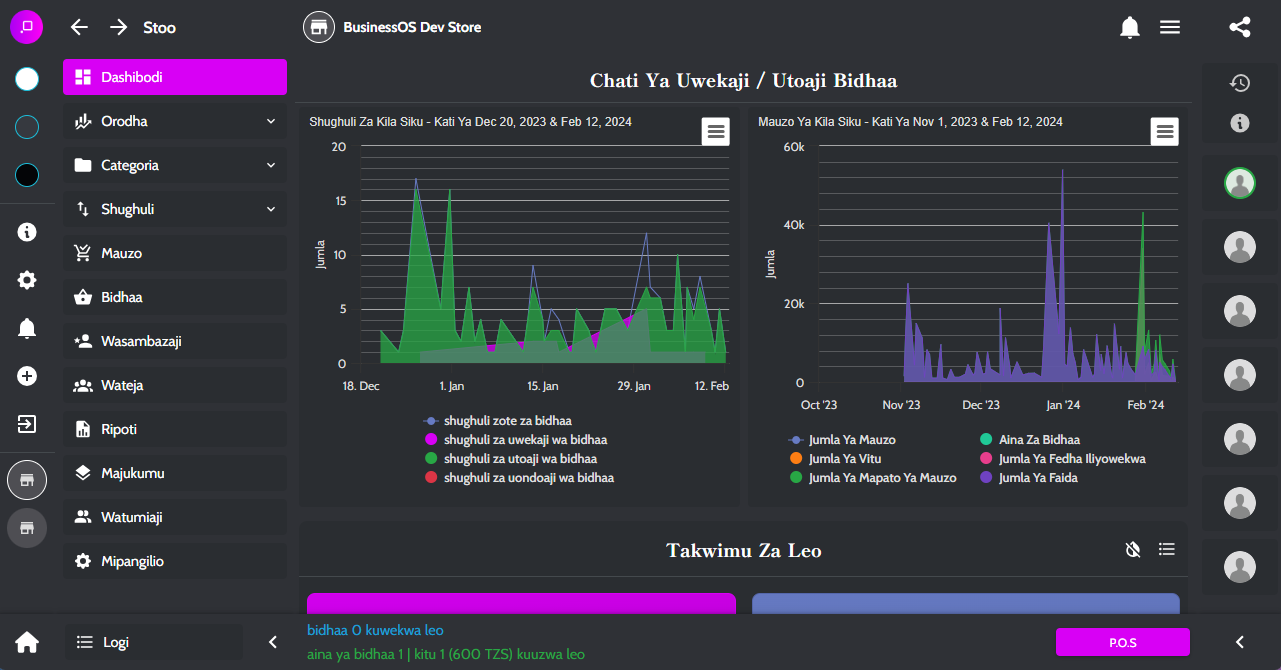1281x670 pixels.
Task: Toggle 'Jumla Ya Faida' legend series
Action: [x=1037, y=478]
